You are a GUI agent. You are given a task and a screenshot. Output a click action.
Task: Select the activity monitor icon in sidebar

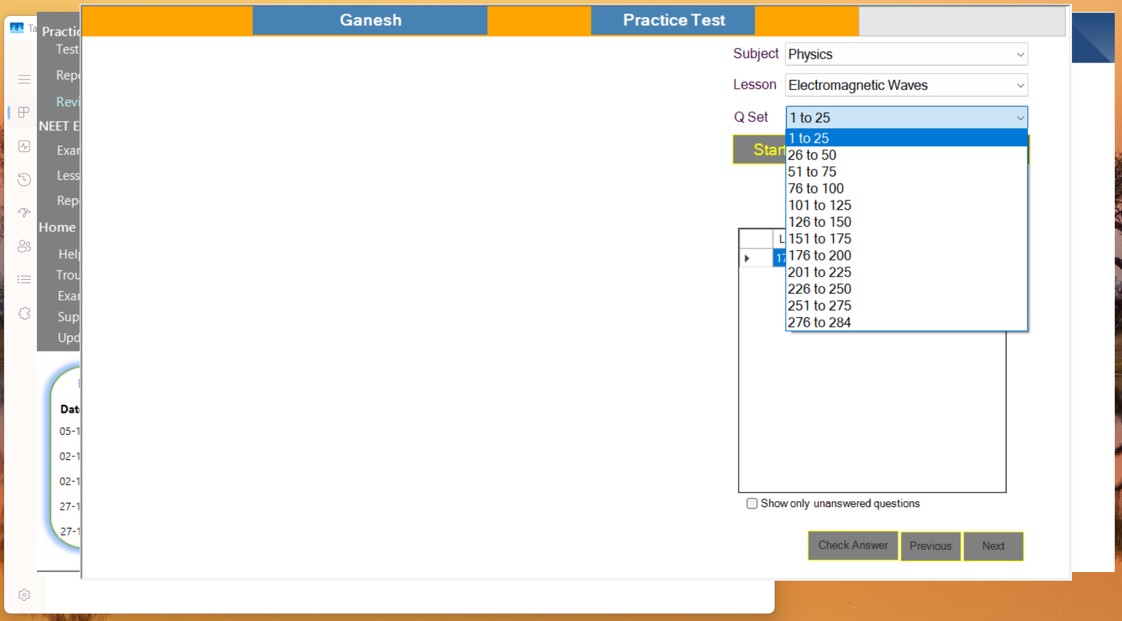[24, 146]
